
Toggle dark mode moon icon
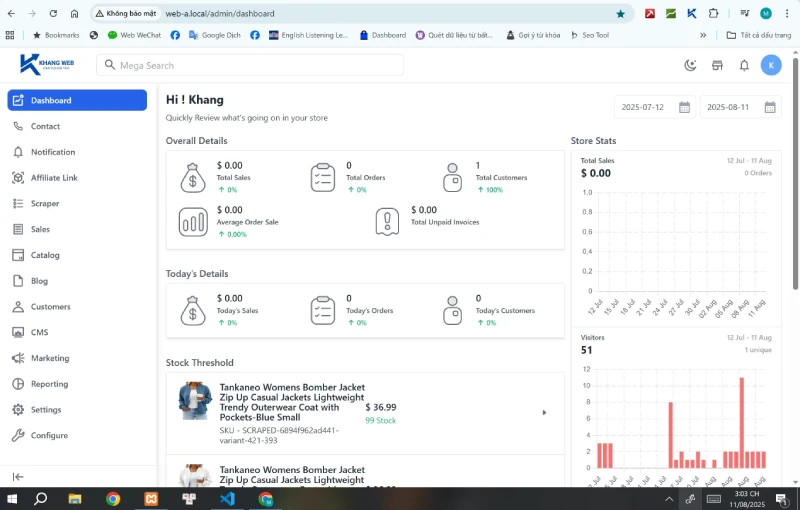pos(690,65)
